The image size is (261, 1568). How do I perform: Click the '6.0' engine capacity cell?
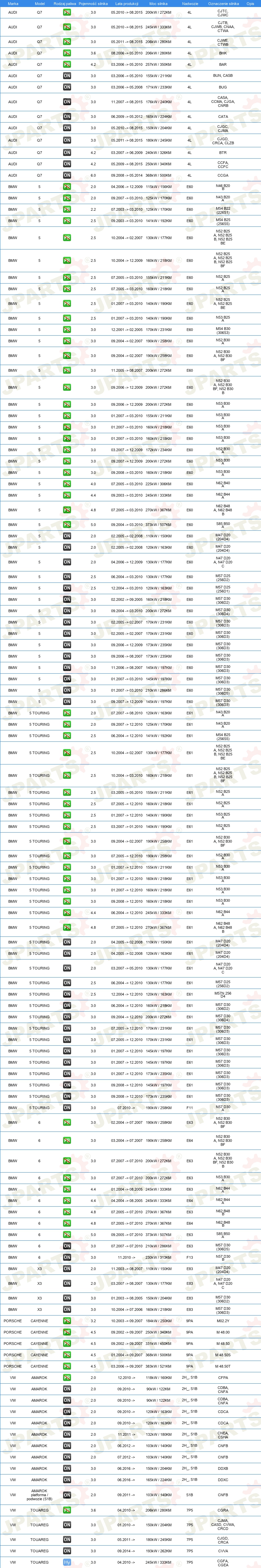tap(93, 175)
